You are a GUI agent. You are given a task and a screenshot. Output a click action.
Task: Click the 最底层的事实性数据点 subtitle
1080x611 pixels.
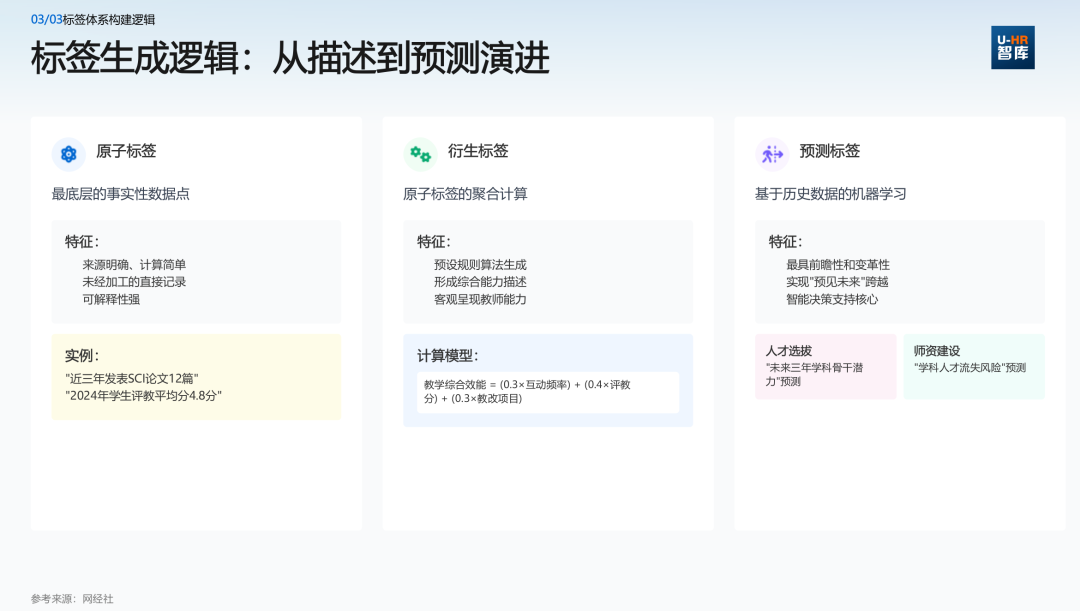[120, 194]
